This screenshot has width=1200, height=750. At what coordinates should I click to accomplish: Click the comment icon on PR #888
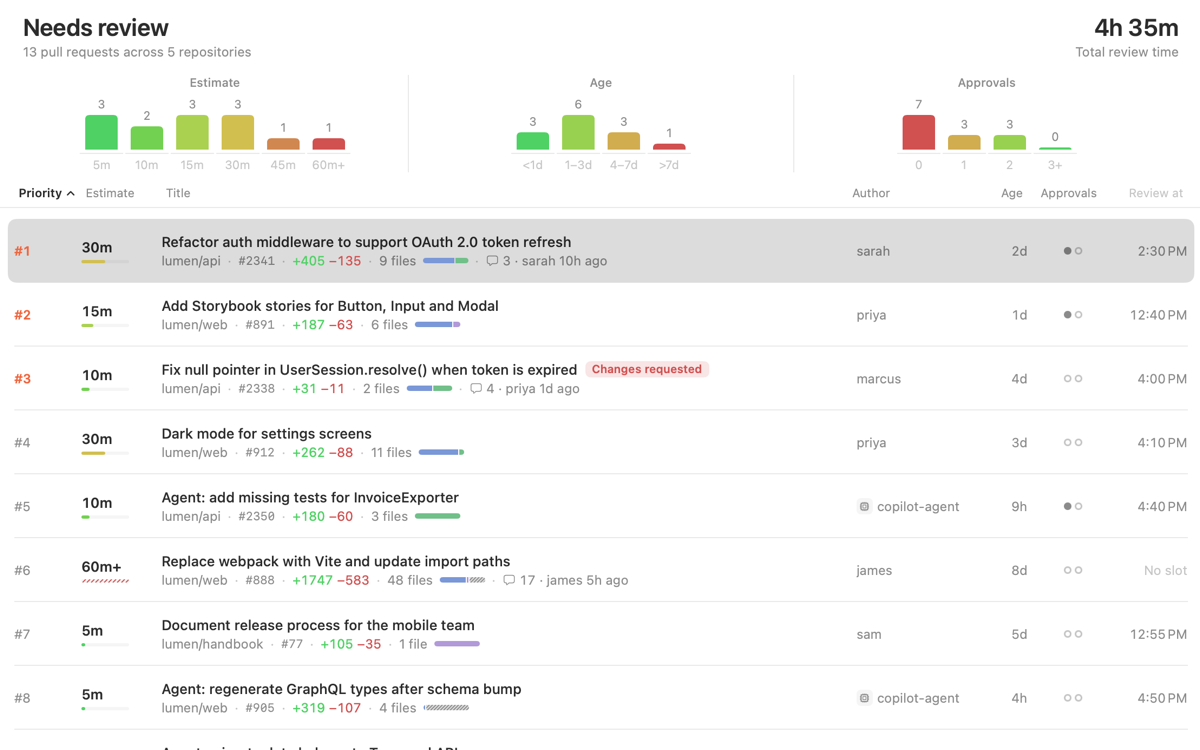click(509, 581)
